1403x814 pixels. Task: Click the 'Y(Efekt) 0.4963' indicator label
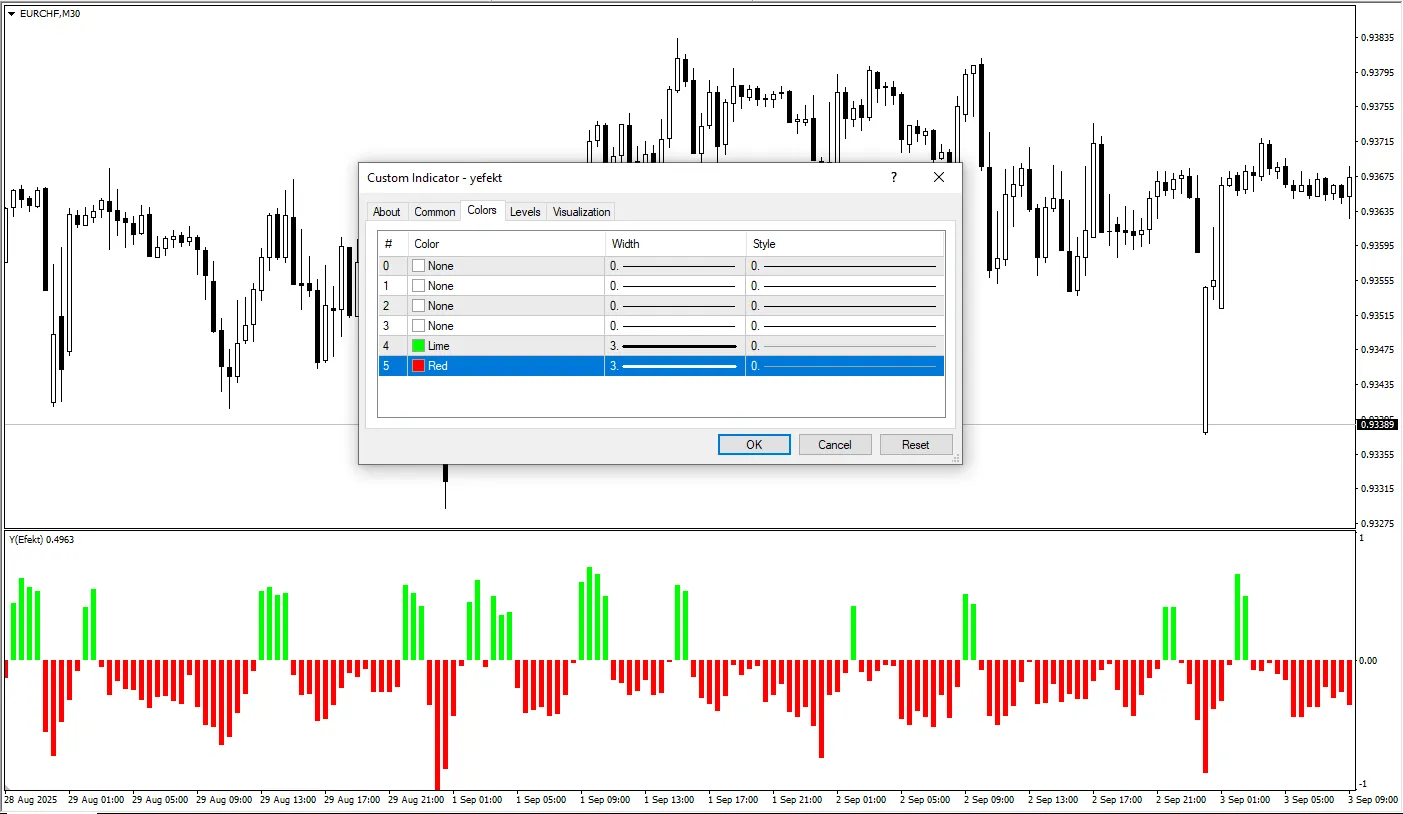(41, 540)
